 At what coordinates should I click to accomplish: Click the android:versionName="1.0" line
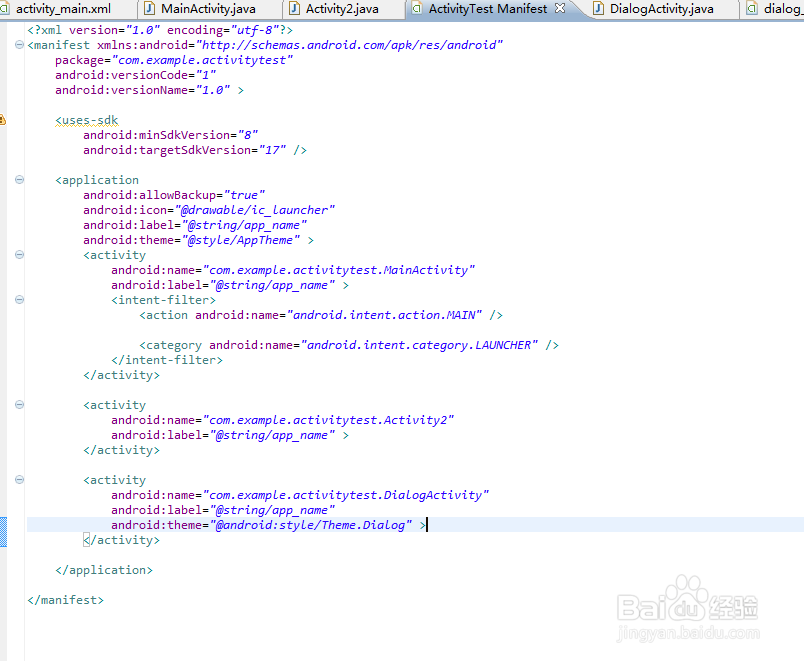pyautogui.click(x=149, y=90)
